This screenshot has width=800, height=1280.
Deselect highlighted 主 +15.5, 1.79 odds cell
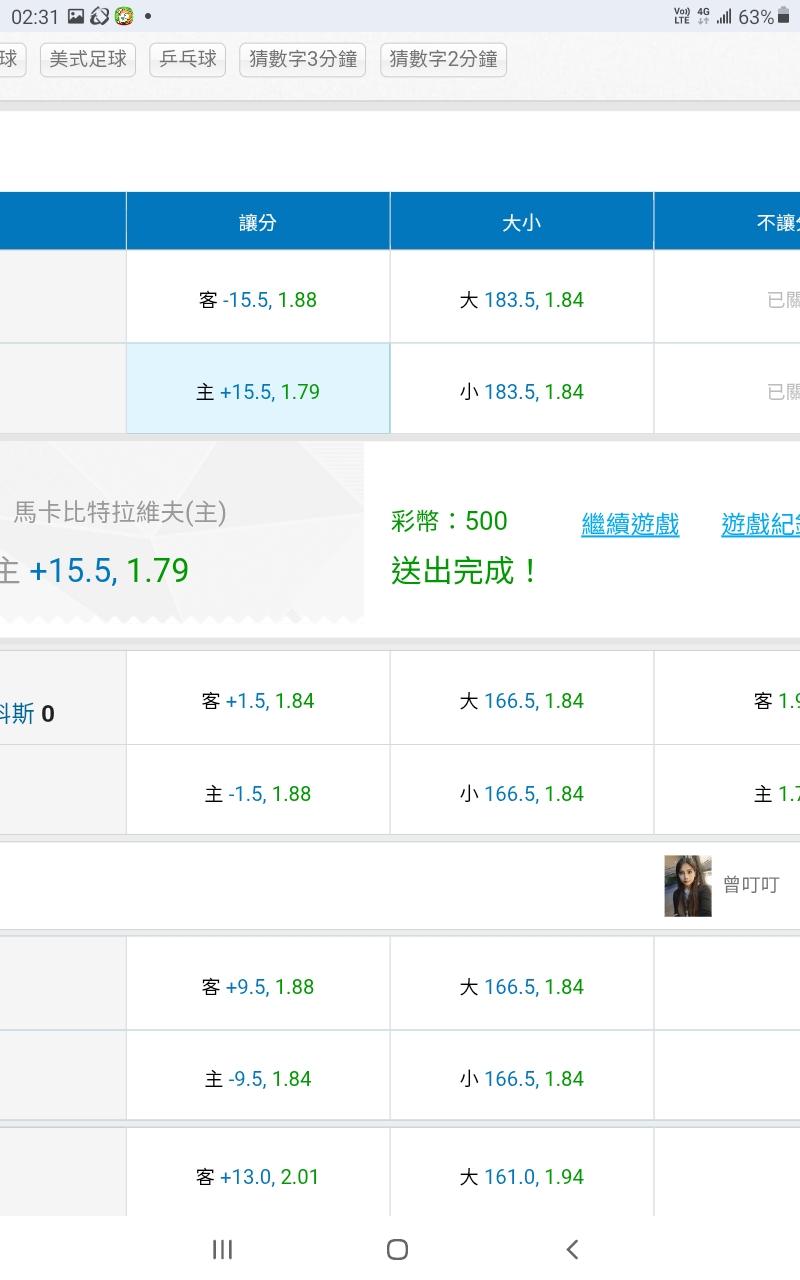pyautogui.click(x=258, y=392)
